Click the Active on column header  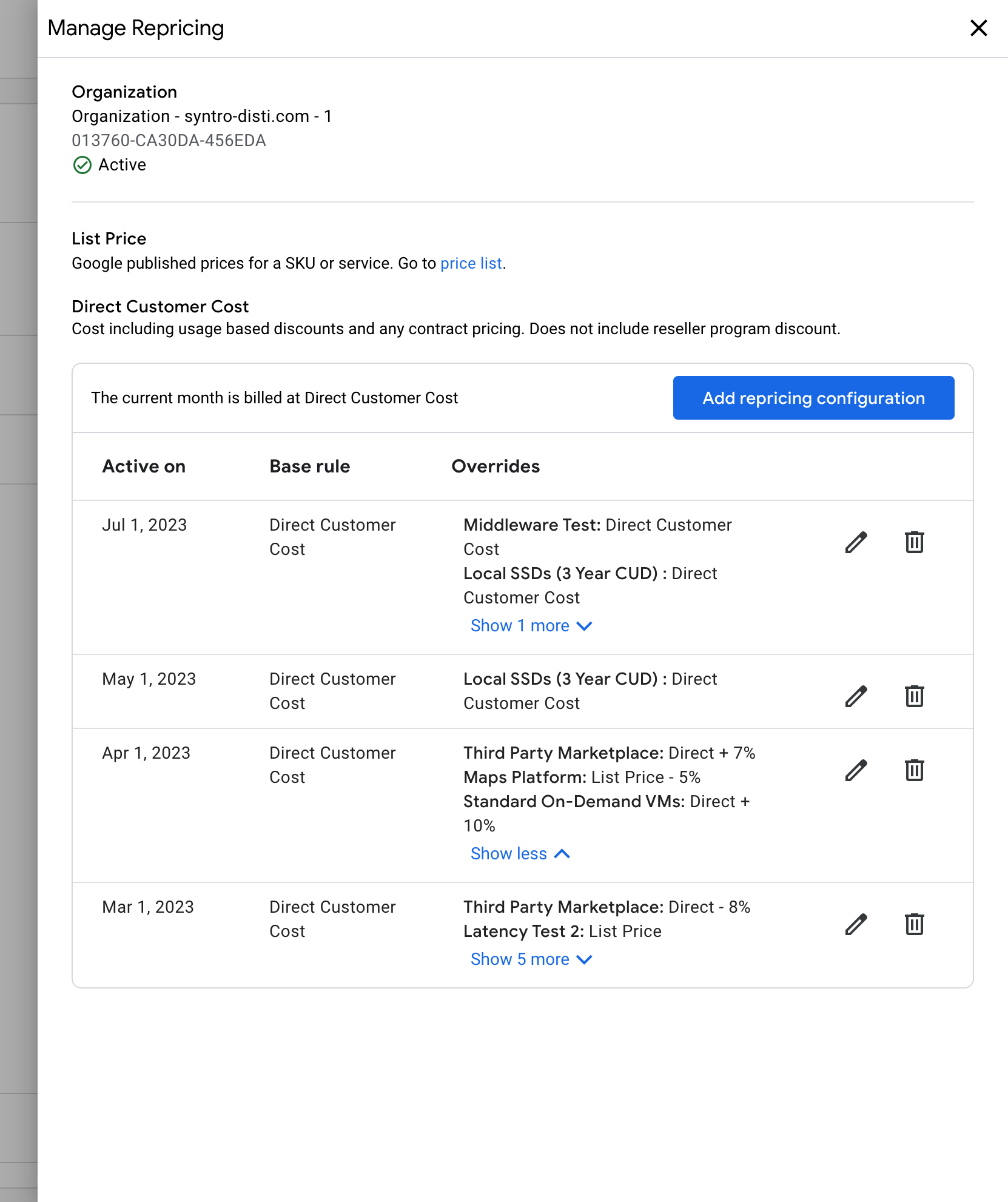pos(144,466)
